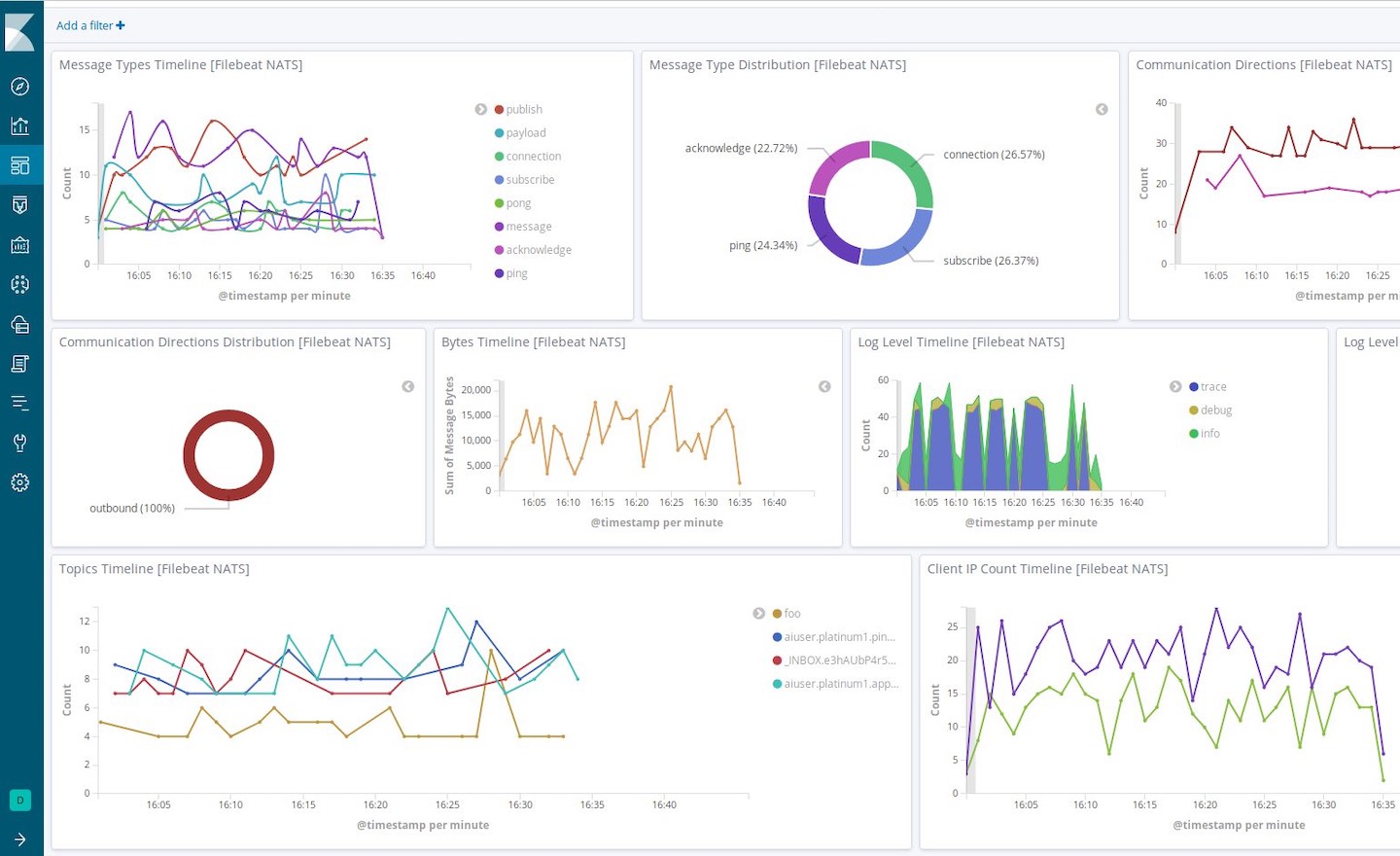Open Management gear icon
Viewport: 1400px width, 856px height.
(x=19, y=482)
